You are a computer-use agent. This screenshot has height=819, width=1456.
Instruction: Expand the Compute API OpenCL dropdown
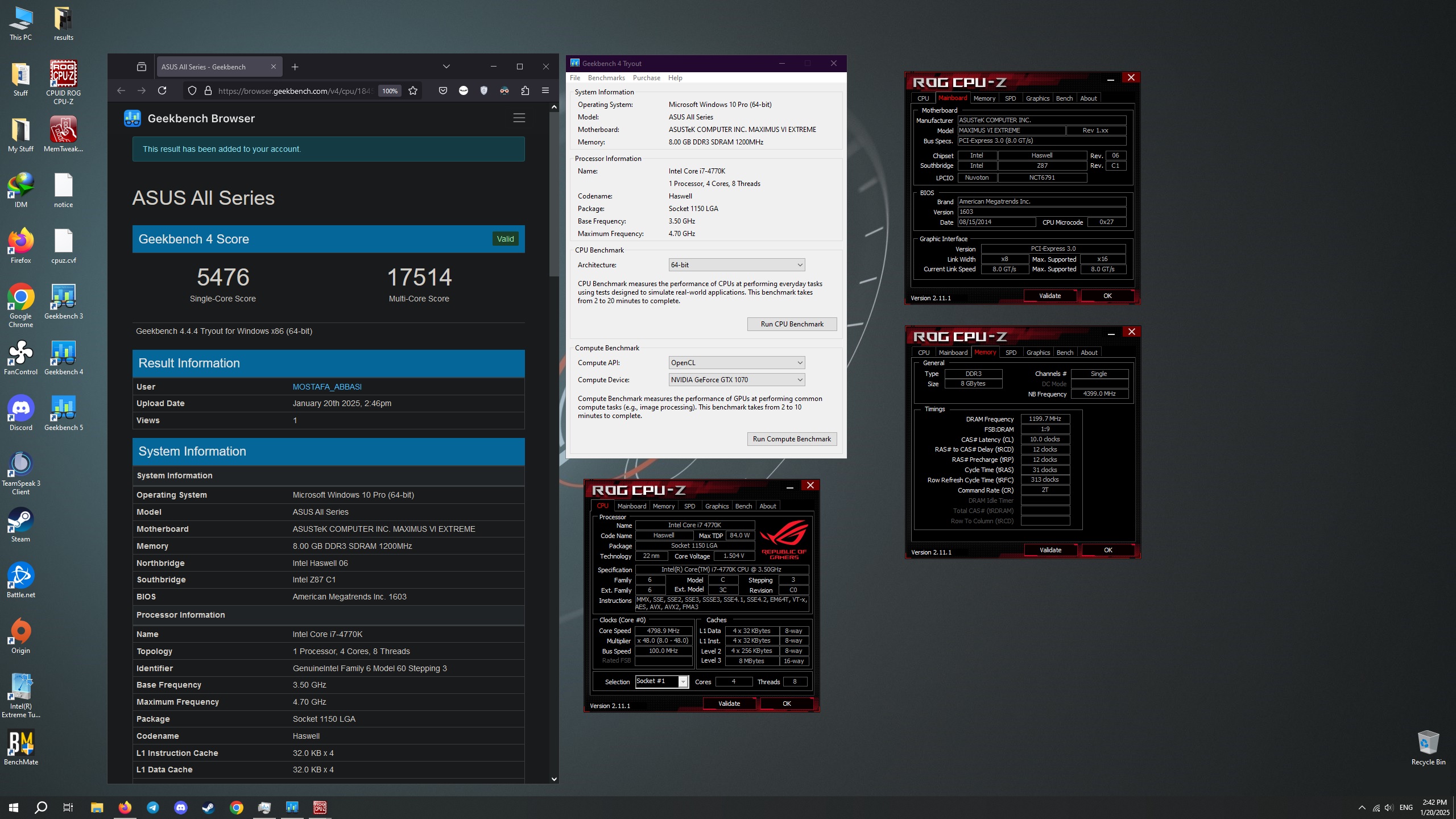pyautogui.click(x=737, y=362)
